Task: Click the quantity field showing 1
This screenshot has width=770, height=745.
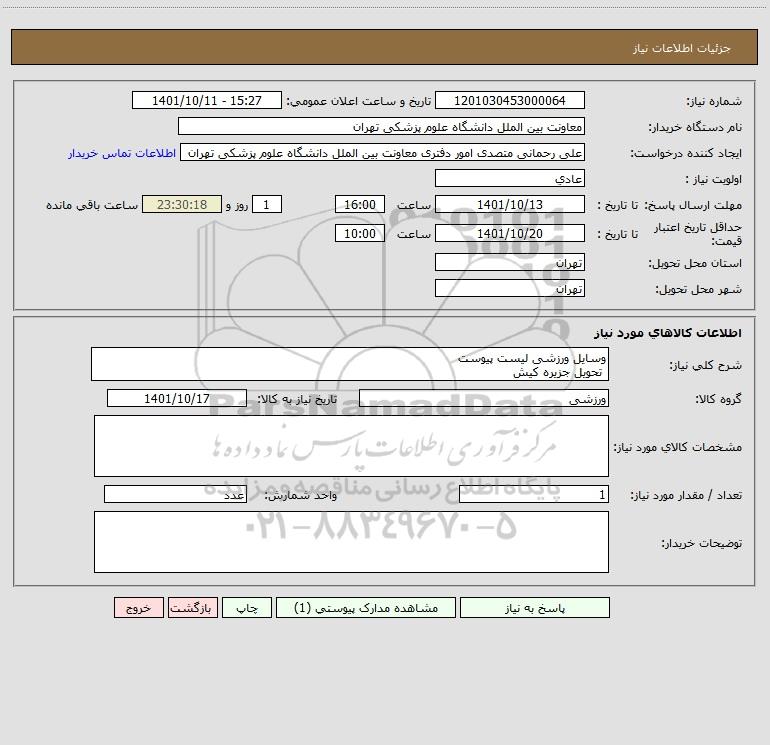Action: pyautogui.click(x=534, y=495)
